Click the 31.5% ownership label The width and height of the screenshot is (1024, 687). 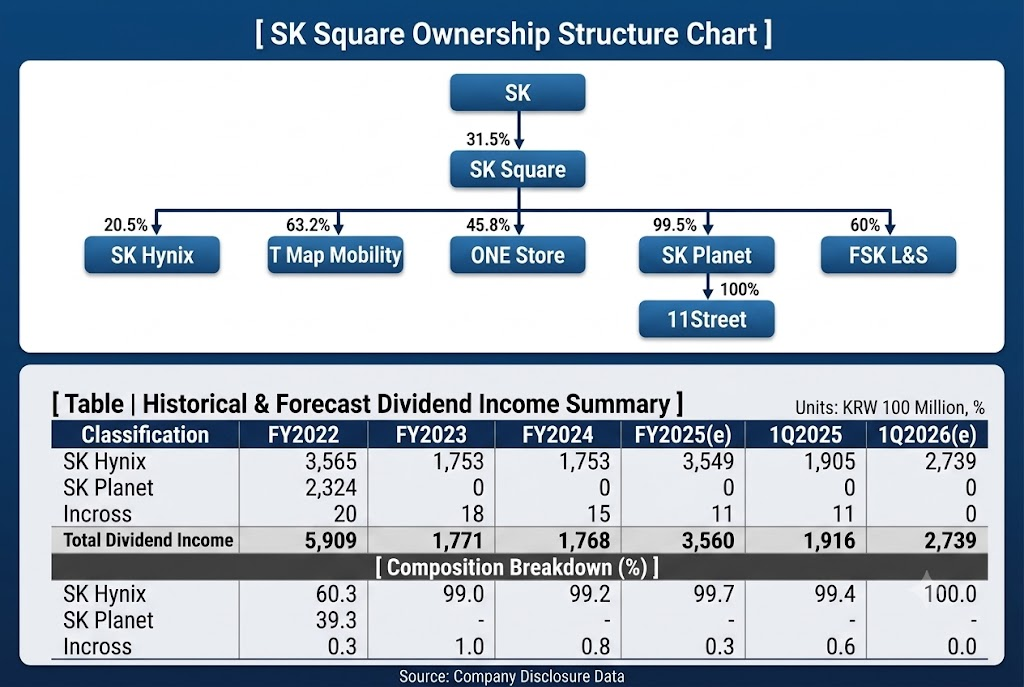[488, 139]
